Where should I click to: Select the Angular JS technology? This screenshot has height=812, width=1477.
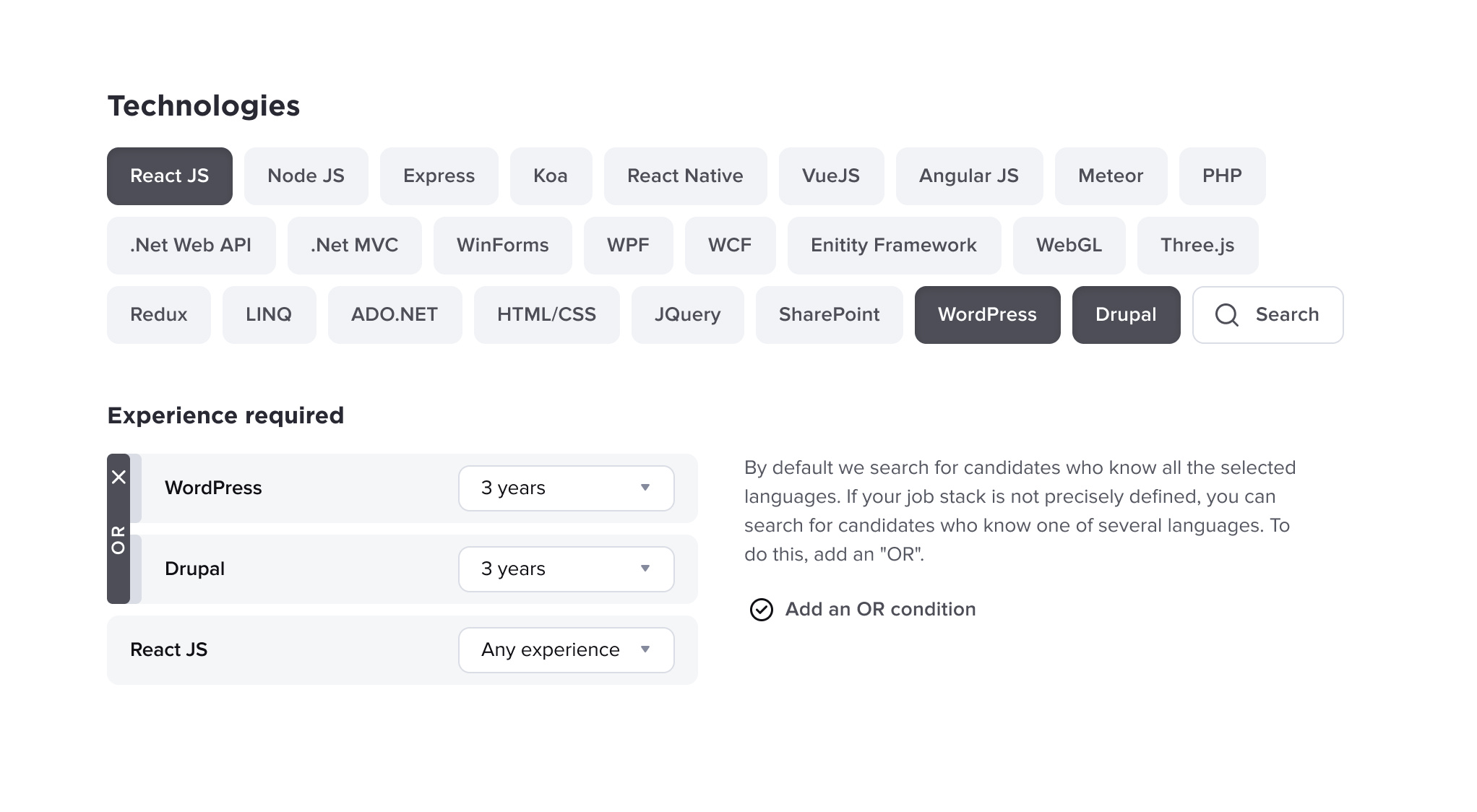tap(969, 176)
